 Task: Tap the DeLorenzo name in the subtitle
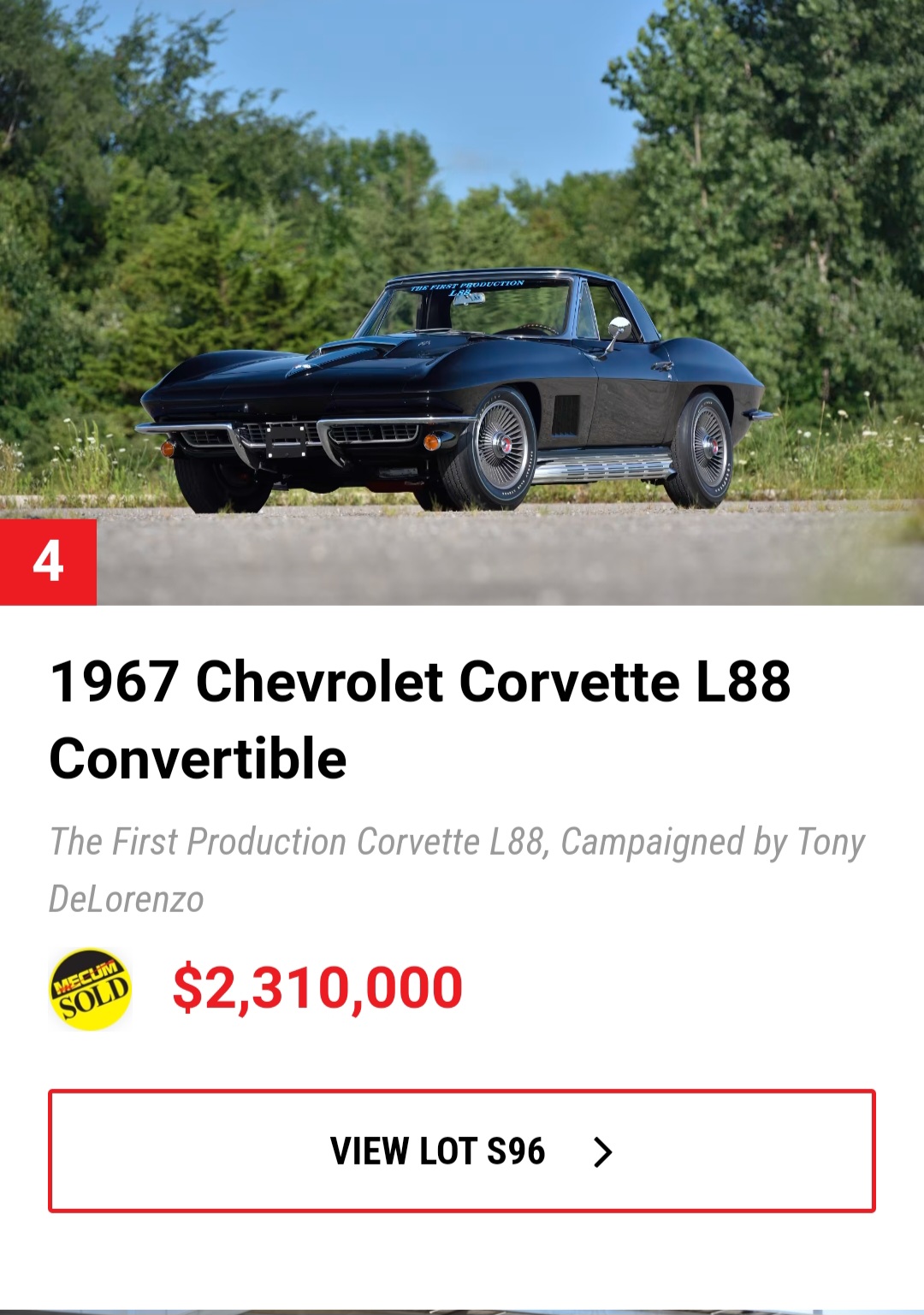[127, 899]
